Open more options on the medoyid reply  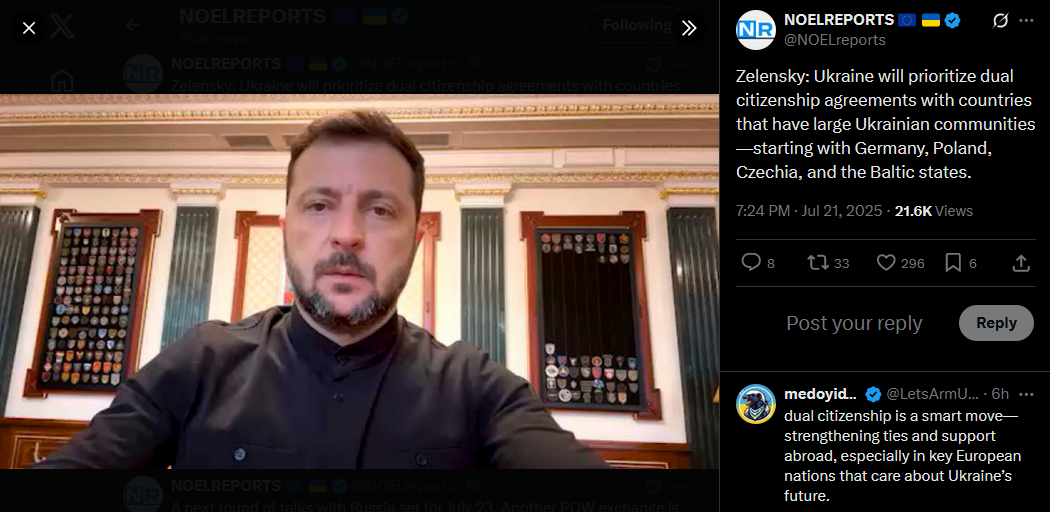[x=1027, y=394]
